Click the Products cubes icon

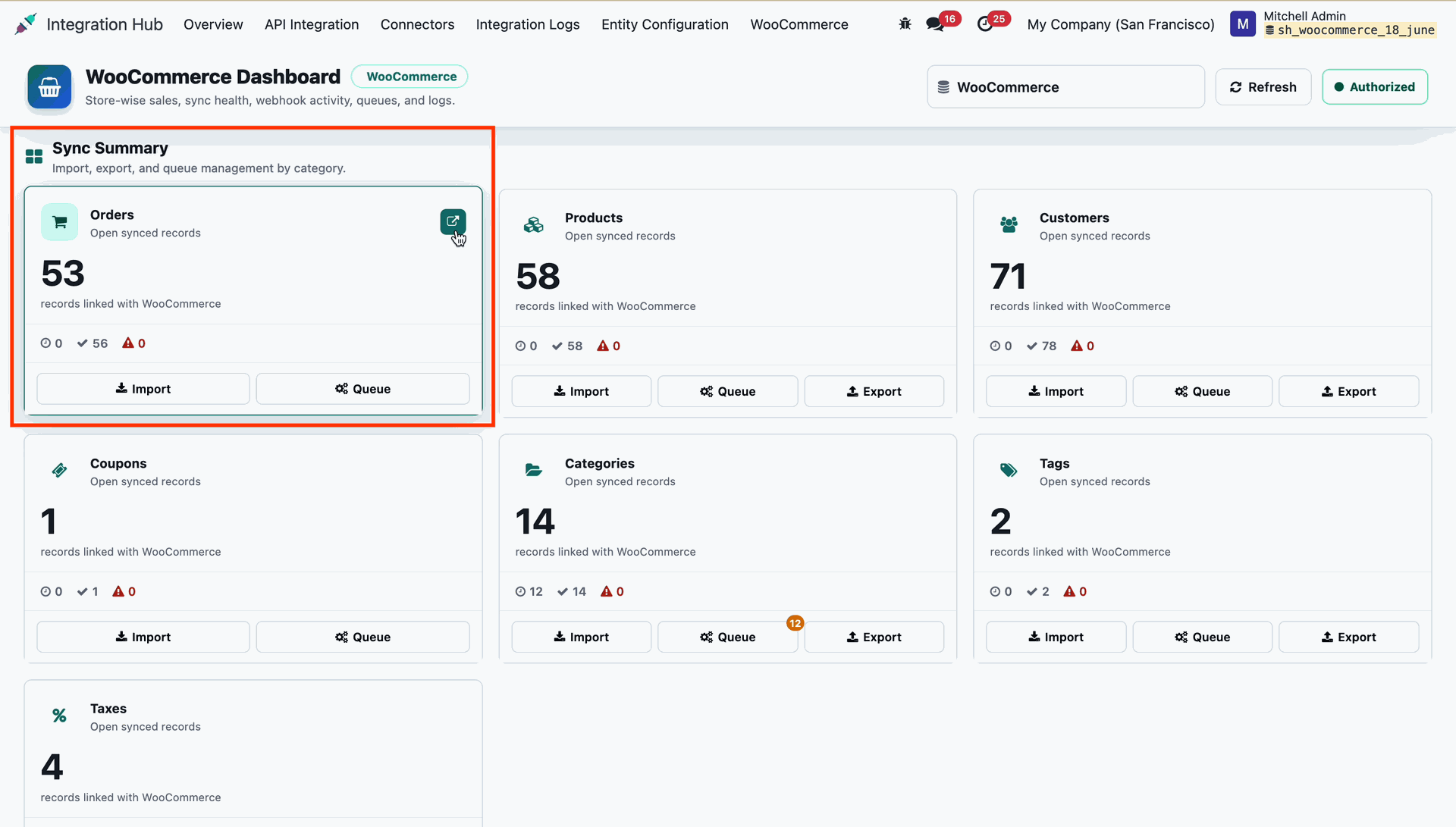coord(534,225)
